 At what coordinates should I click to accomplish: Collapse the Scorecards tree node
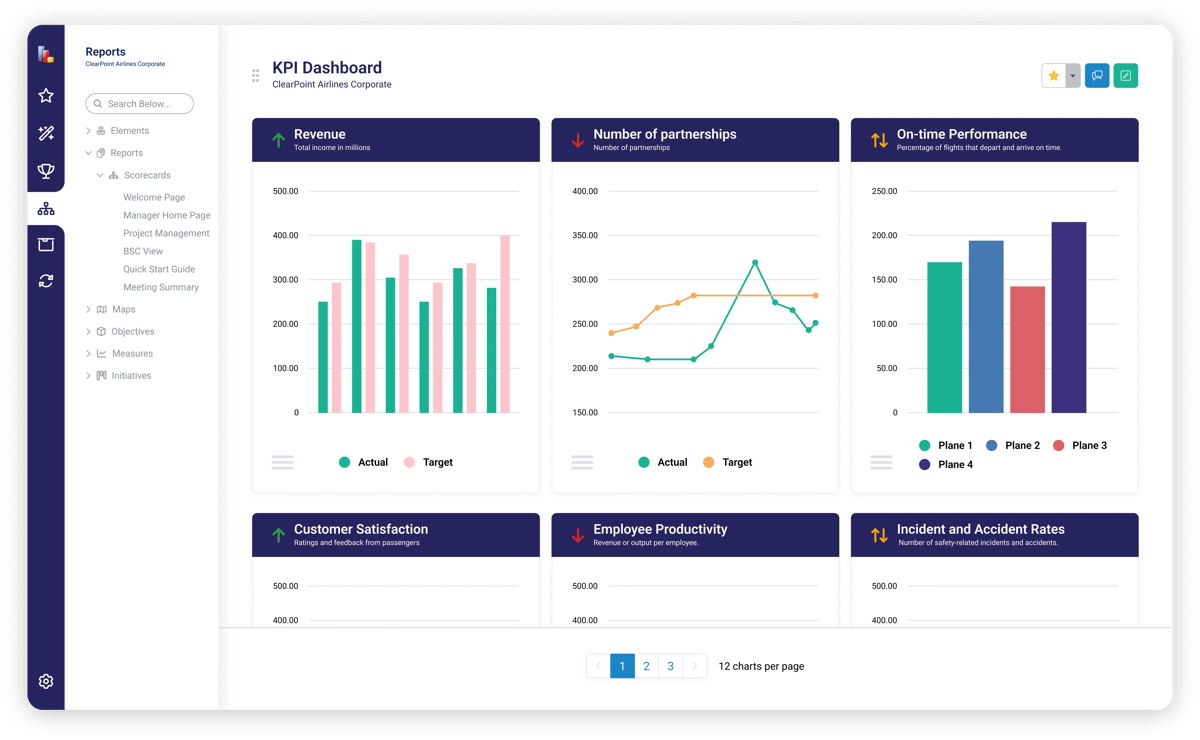[x=100, y=175]
